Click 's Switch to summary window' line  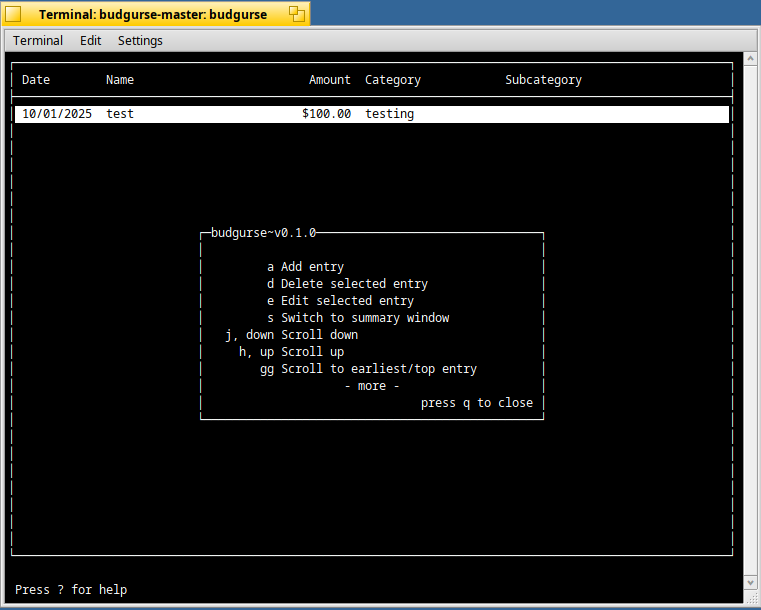pyautogui.click(x=358, y=318)
